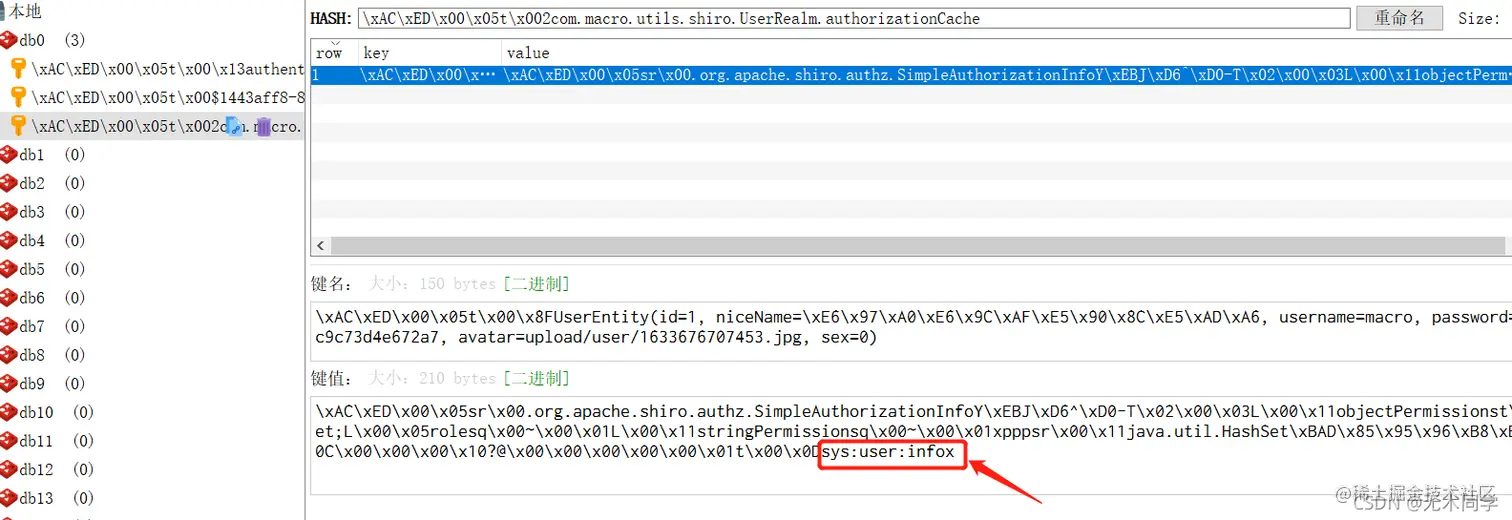Click the 本地 connection server icon
Screen dimensions: 1512x520
point(3,12)
